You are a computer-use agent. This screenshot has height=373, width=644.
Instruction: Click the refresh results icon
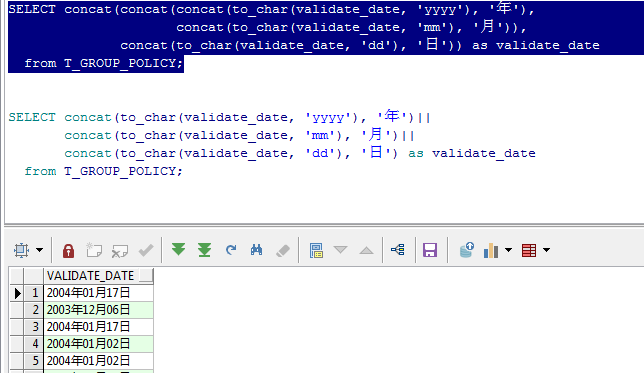[231, 250]
